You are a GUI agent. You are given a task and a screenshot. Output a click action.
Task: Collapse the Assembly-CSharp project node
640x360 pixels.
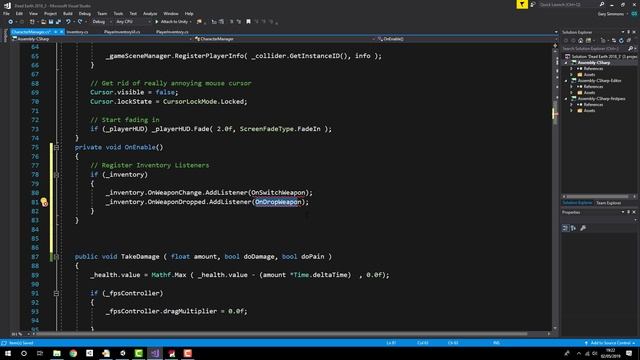[x=566, y=63]
